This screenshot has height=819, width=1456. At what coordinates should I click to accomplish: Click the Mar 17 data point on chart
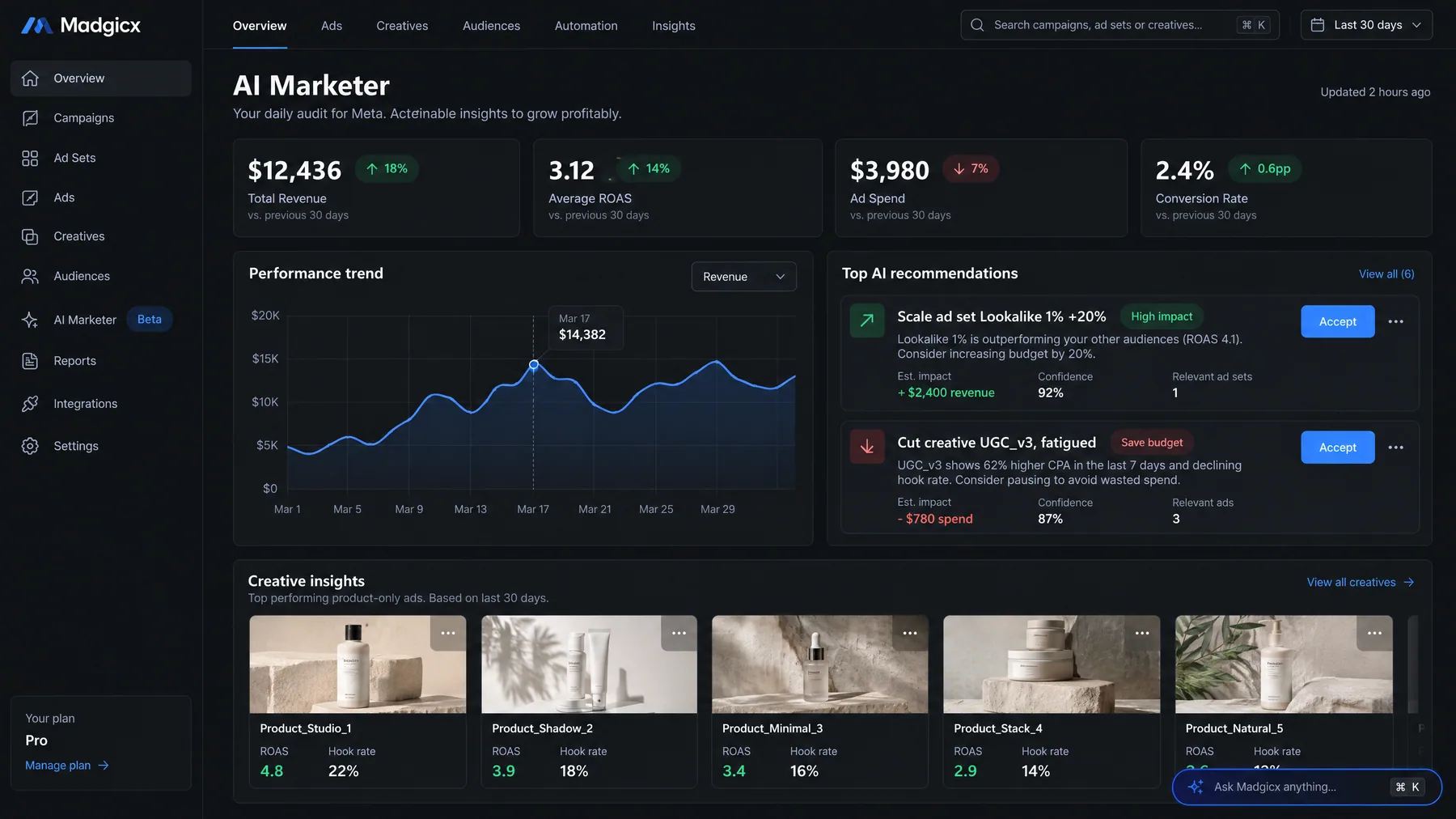[534, 365]
